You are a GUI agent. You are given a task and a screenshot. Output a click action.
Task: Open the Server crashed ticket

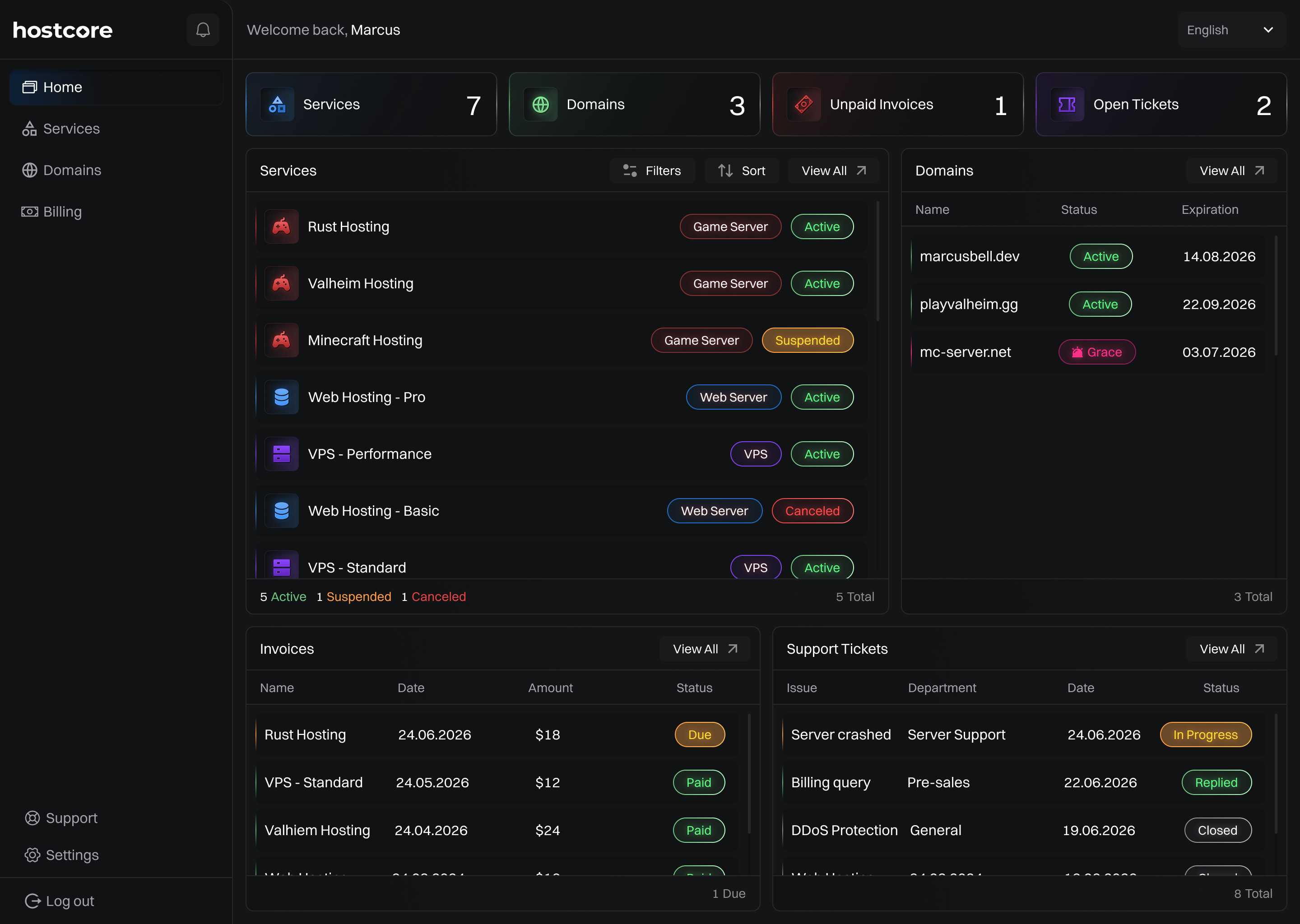(x=1023, y=735)
